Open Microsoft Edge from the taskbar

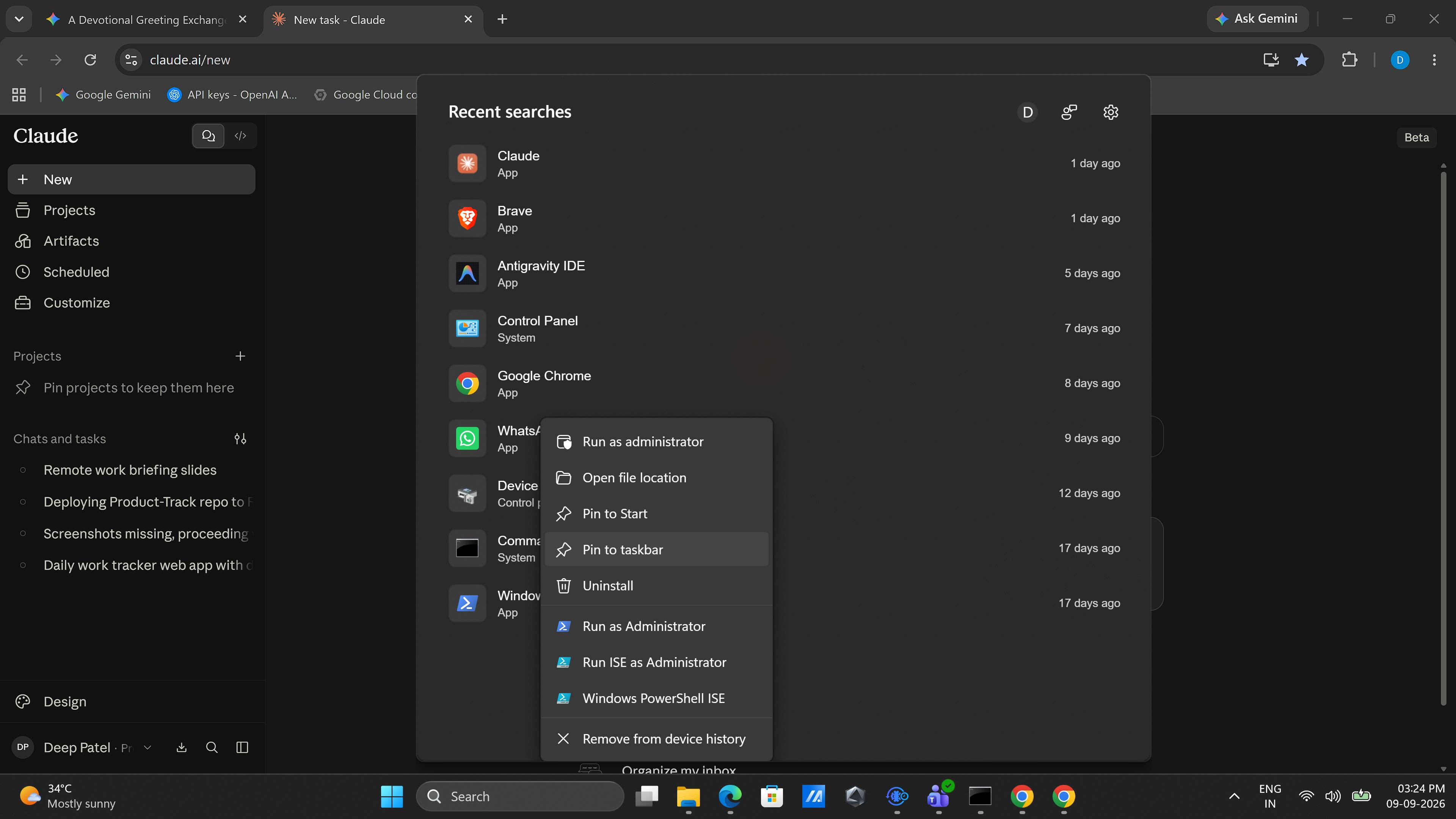[730, 796]
